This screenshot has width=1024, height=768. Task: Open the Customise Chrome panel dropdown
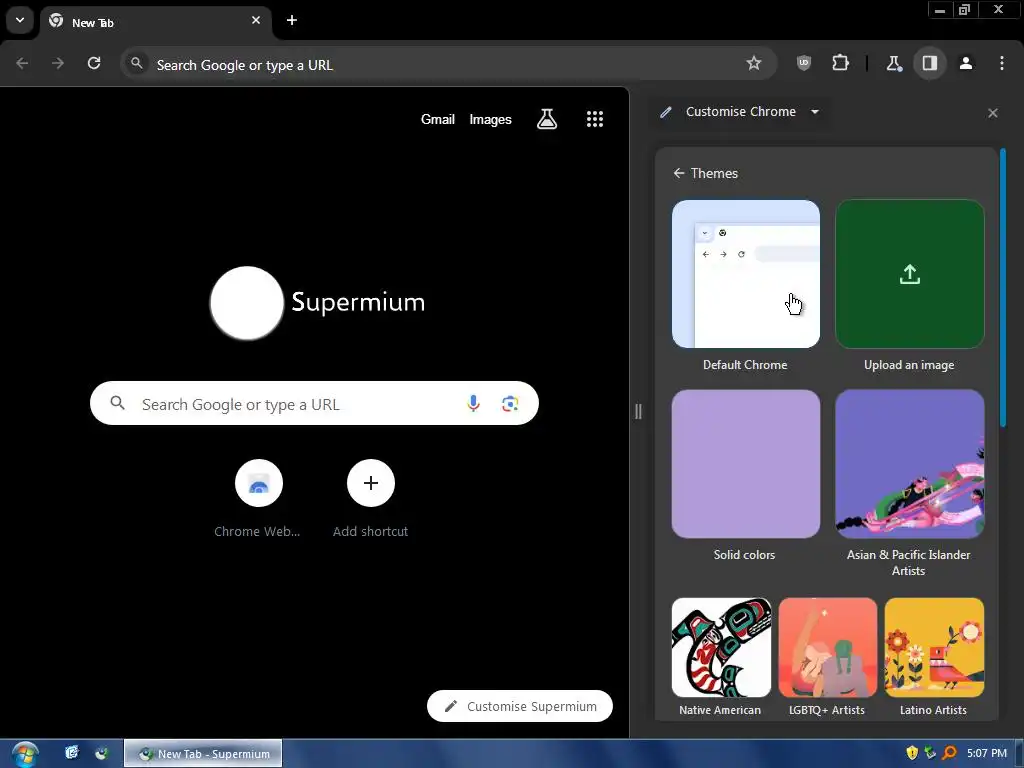815,112
